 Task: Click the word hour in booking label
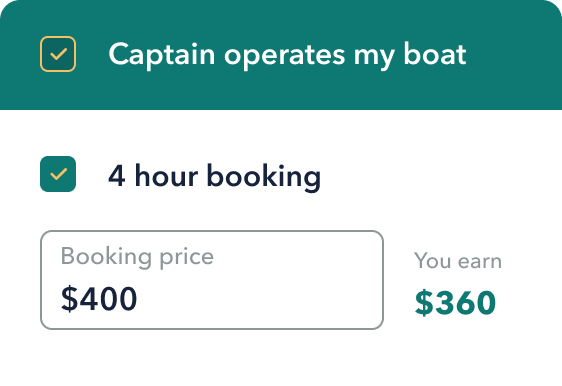pyautogui.click(x=166, y=175)
